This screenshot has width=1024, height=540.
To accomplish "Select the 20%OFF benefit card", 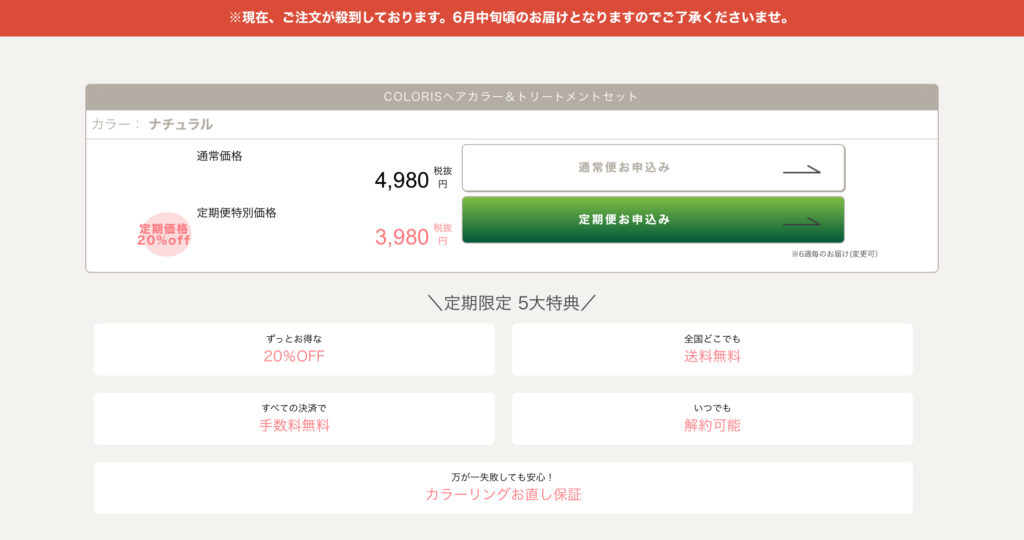I will tap(294, 349).
